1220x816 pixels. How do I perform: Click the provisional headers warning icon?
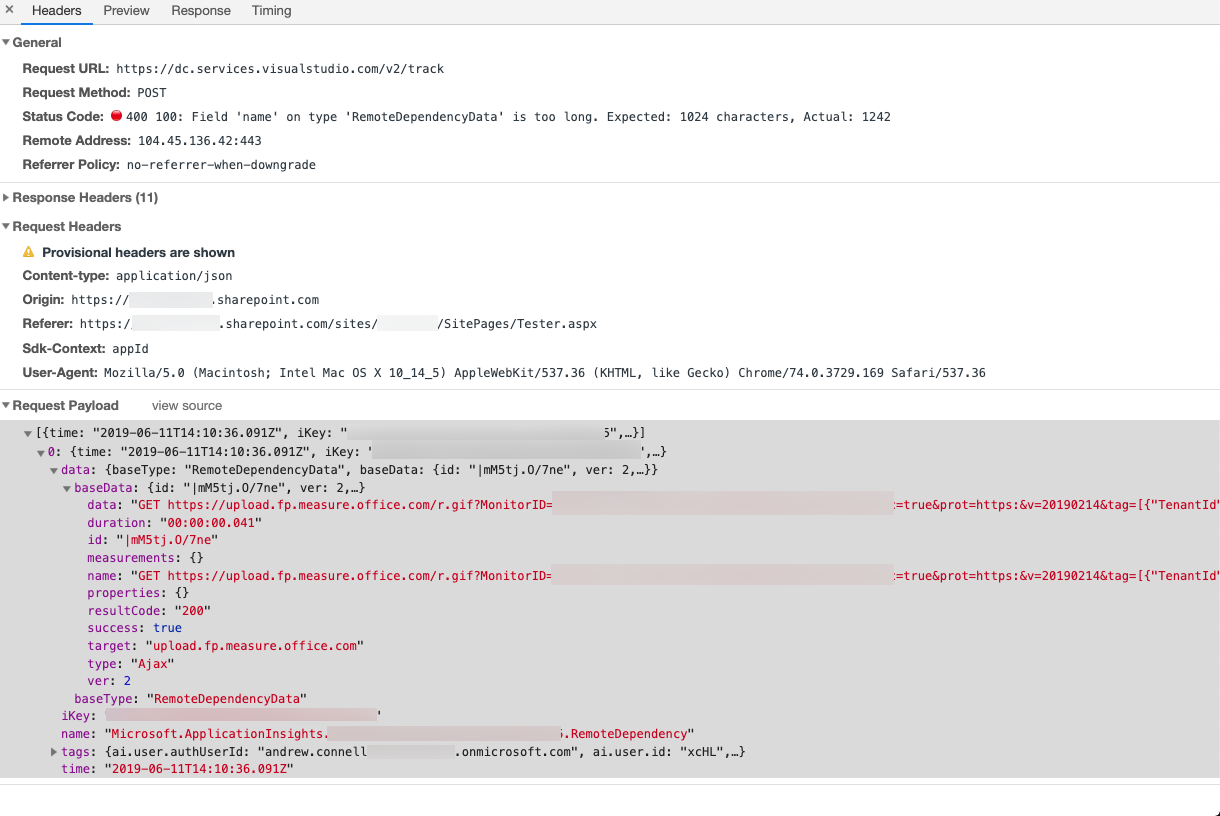(x=28, y=253)
